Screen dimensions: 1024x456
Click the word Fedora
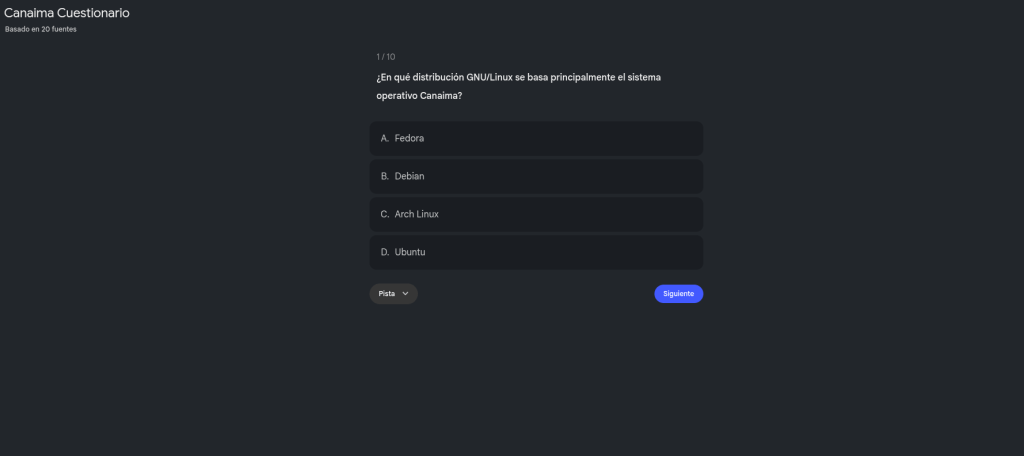[409, 138]
